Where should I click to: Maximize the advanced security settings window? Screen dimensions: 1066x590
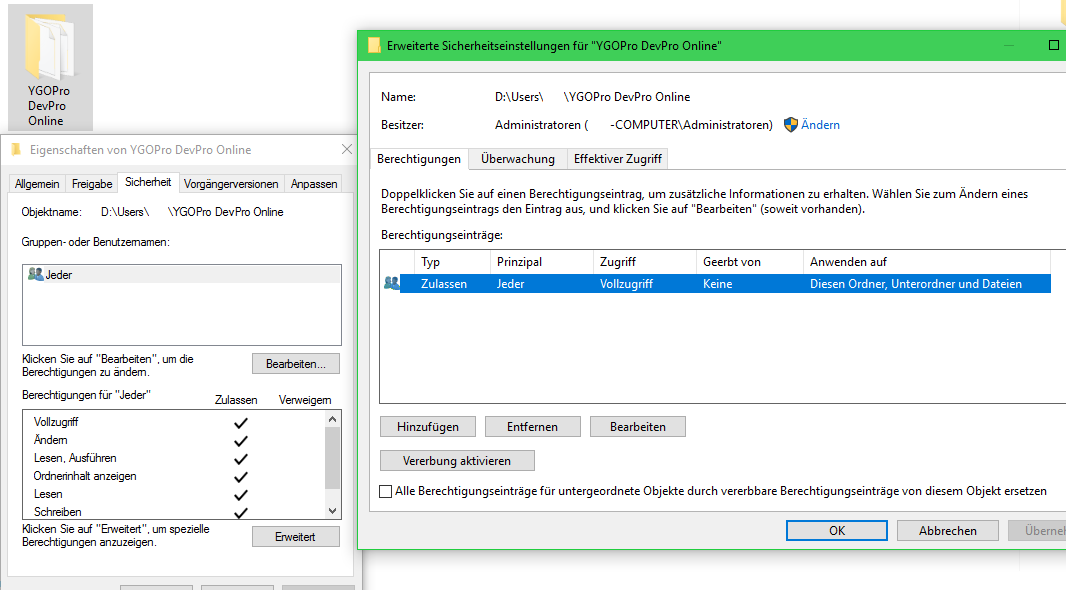[x=1054, y=45]
